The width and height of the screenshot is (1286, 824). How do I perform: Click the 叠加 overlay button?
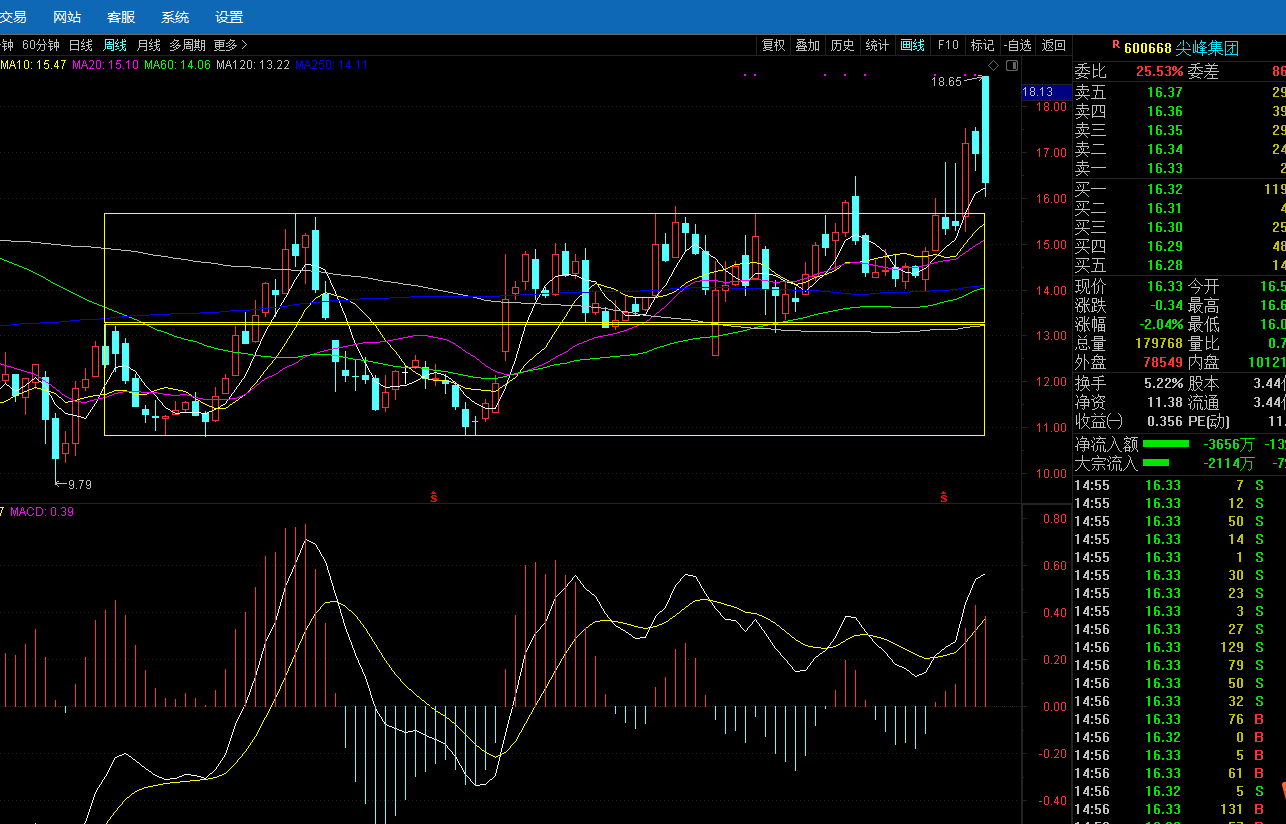click(808, 45)
